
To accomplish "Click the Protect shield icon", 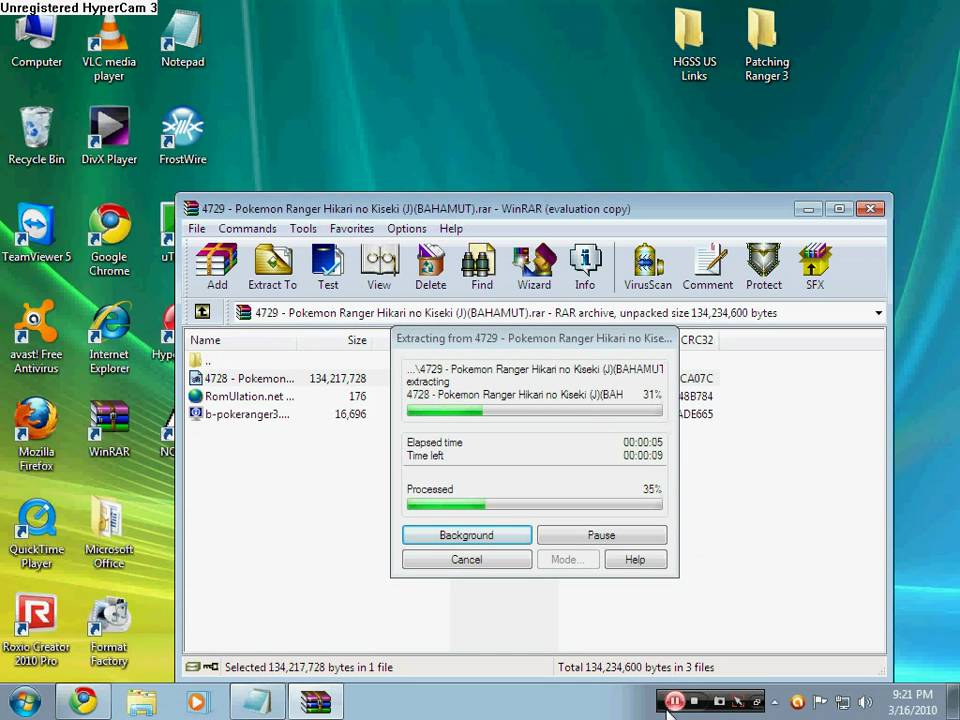I will click(763, 266).
